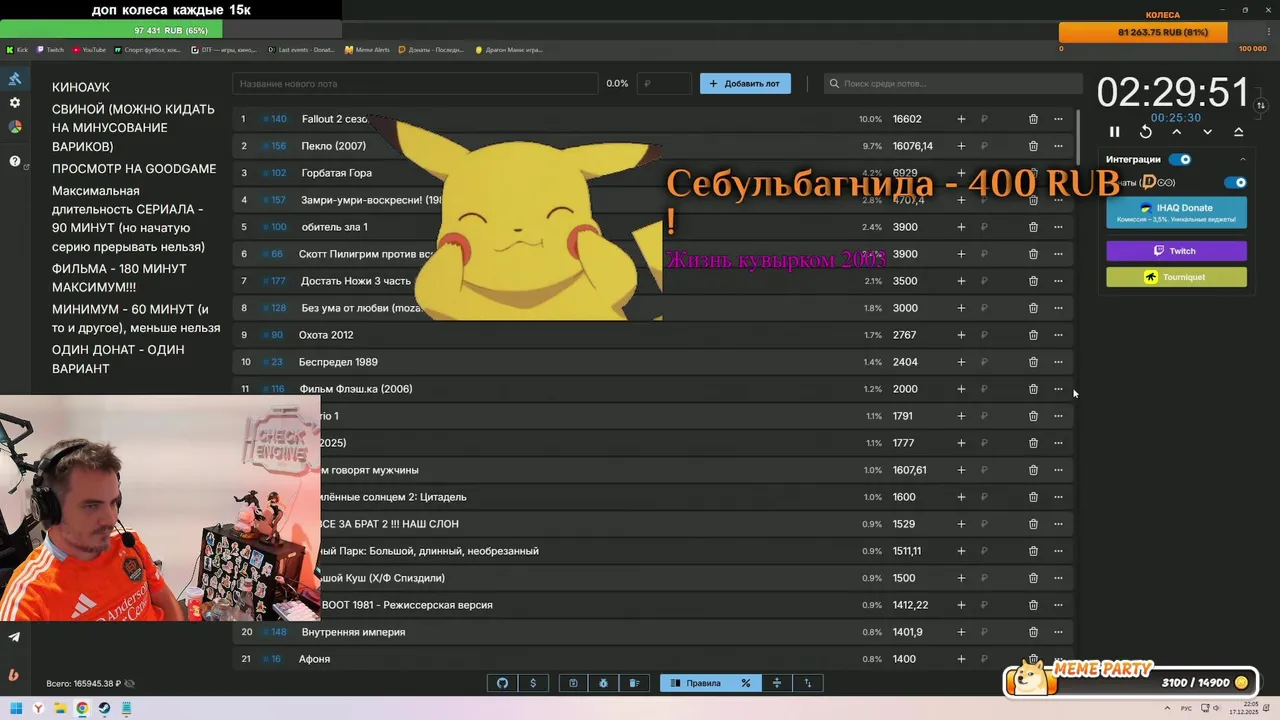The image size is (1280, 720).
Task: Open more options for the Fallout 2 lot
Action: point(1058,119)
